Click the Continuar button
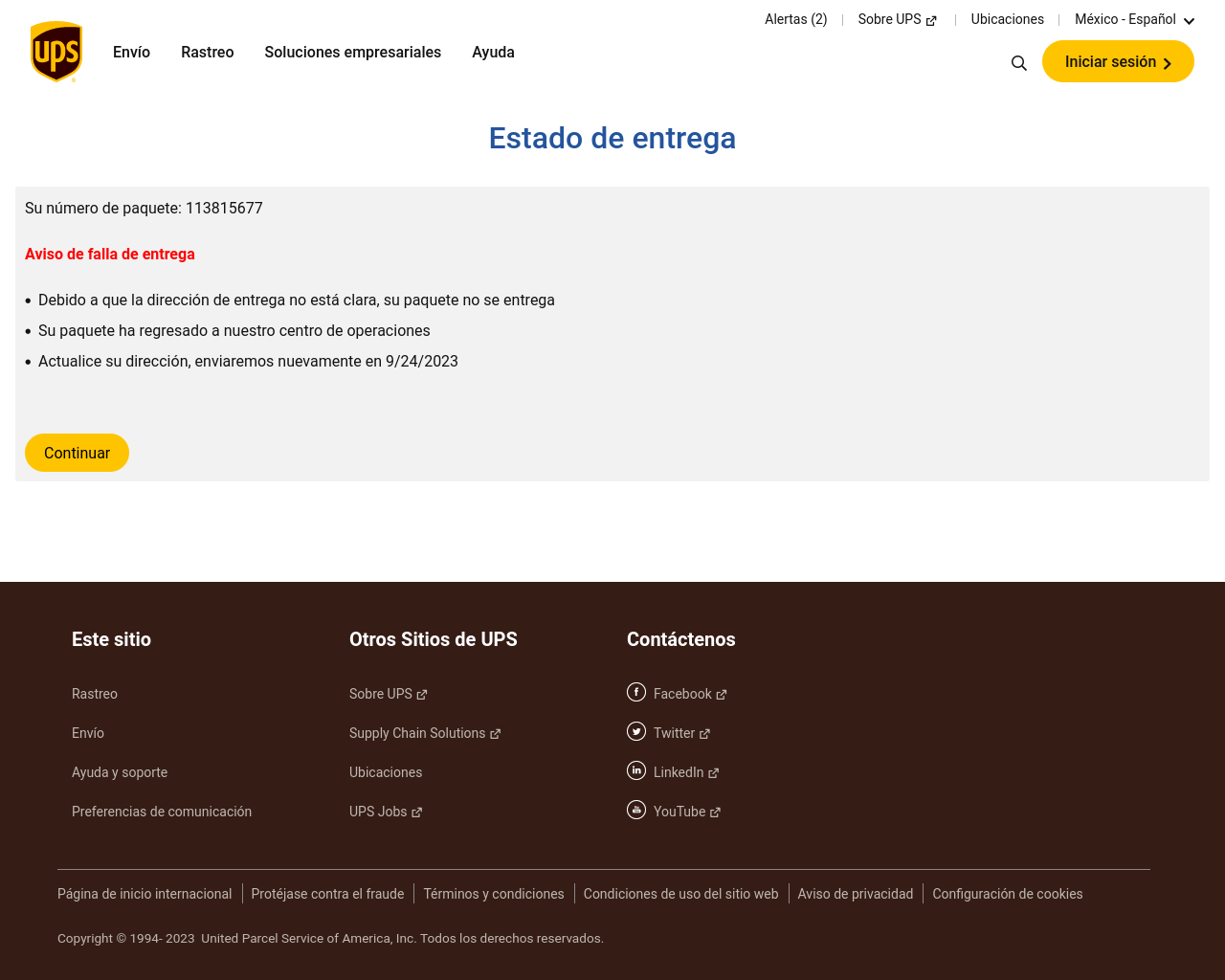1225x980 pixels. click(77, 453)
